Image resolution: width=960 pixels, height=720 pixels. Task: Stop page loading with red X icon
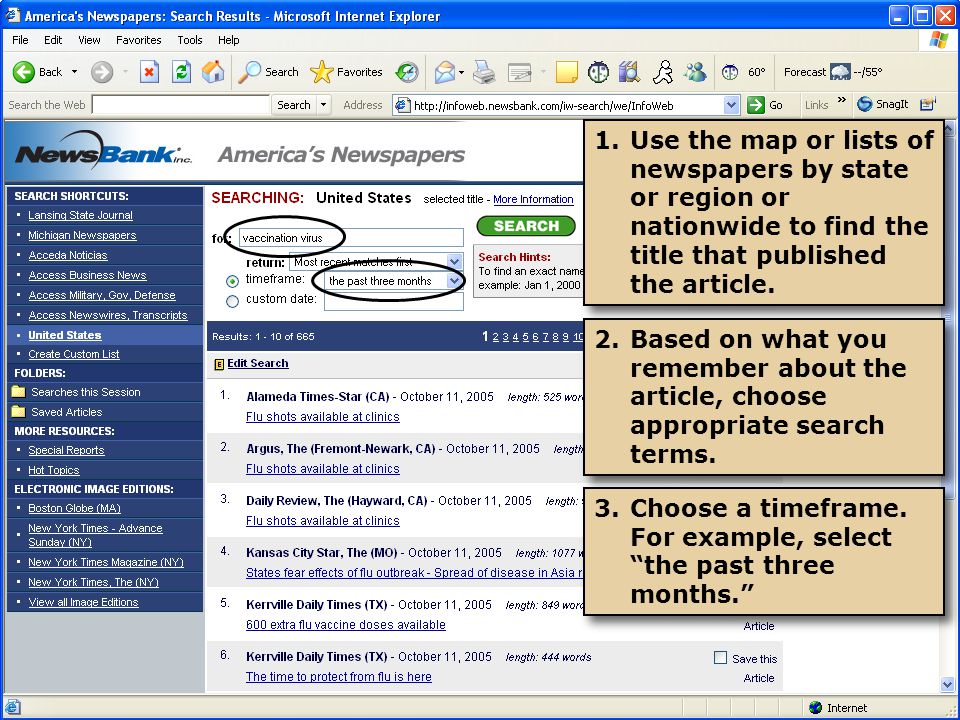(x=149, y=72)
